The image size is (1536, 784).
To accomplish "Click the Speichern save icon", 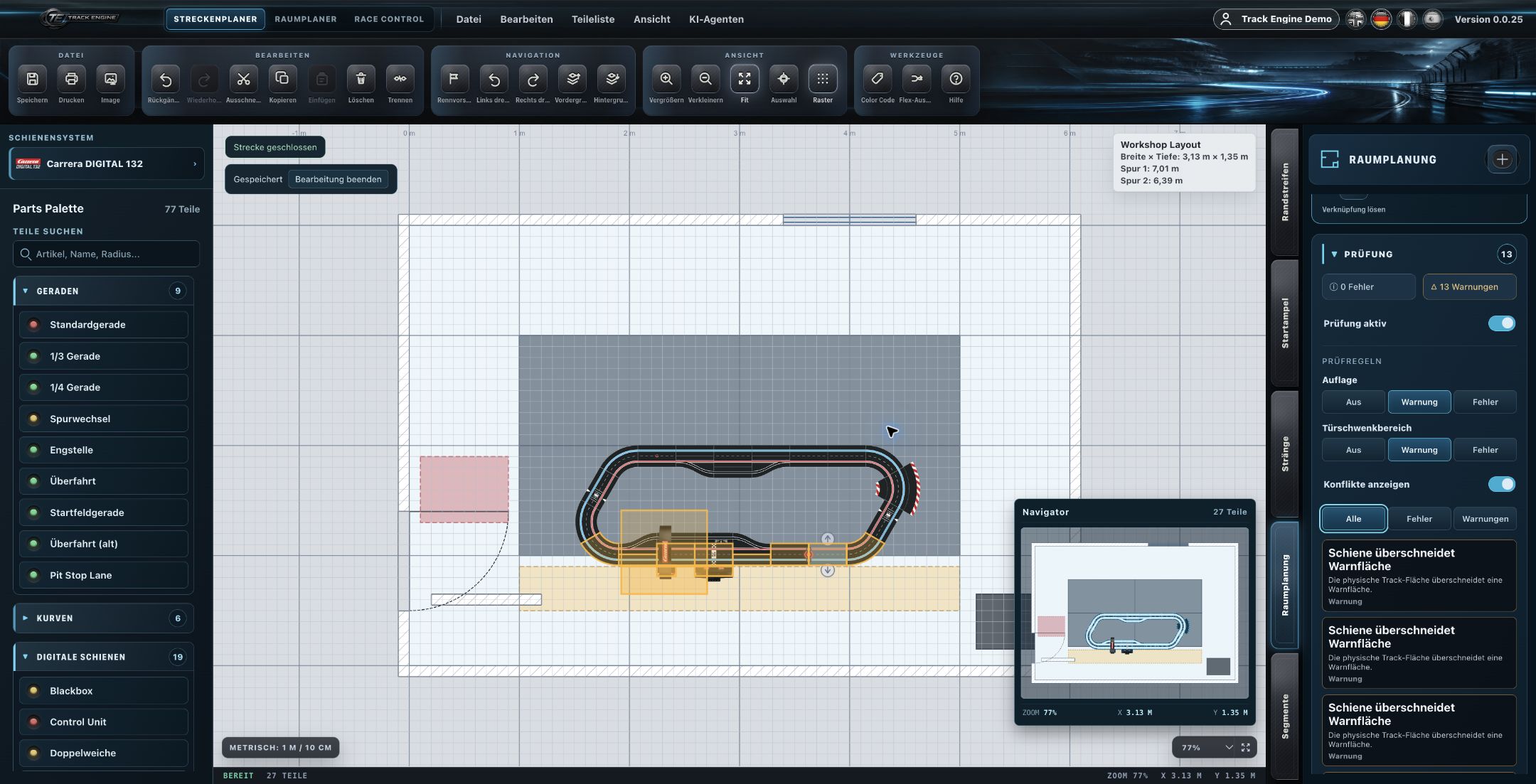I will click(33, 79).
